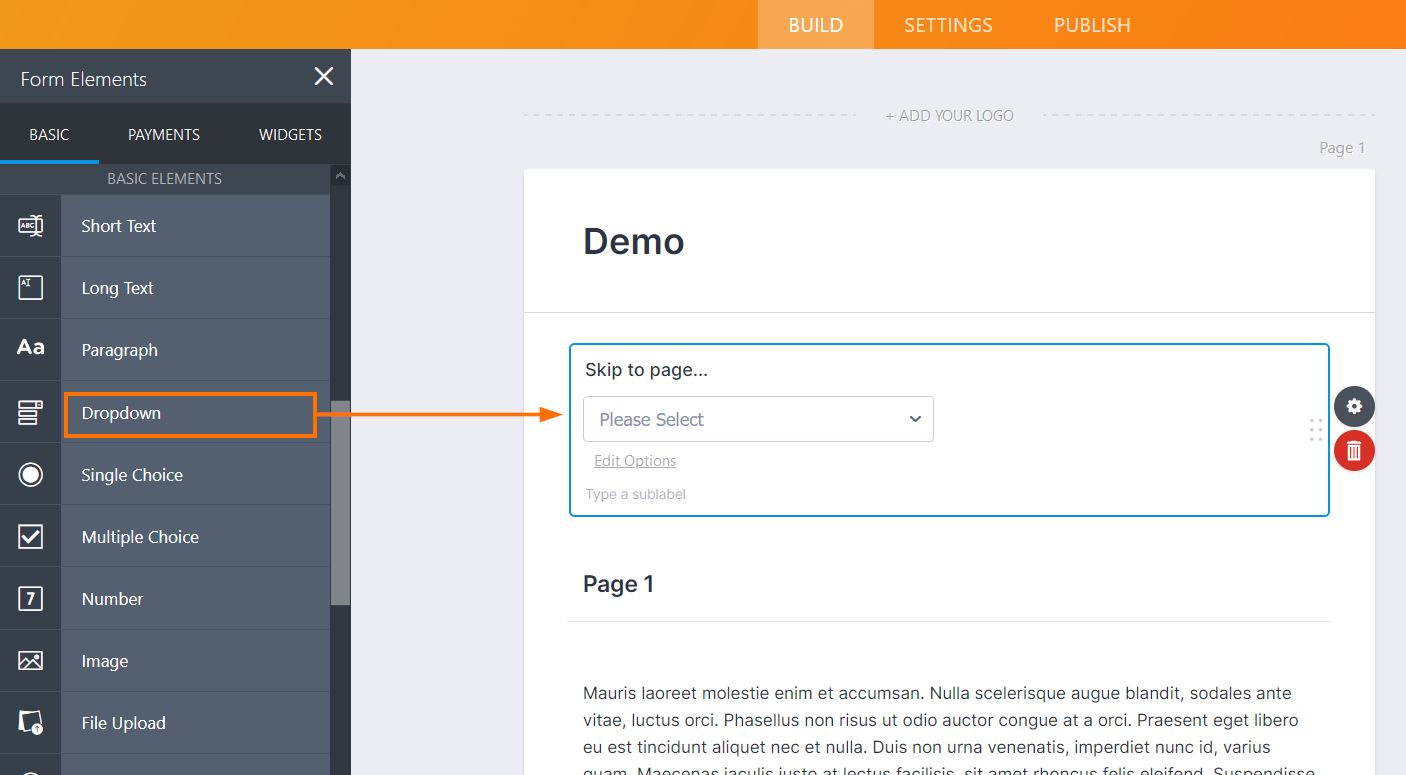Close the Form Elements panel
This screenshot has width=1406, height=775.
click(323, 76)
